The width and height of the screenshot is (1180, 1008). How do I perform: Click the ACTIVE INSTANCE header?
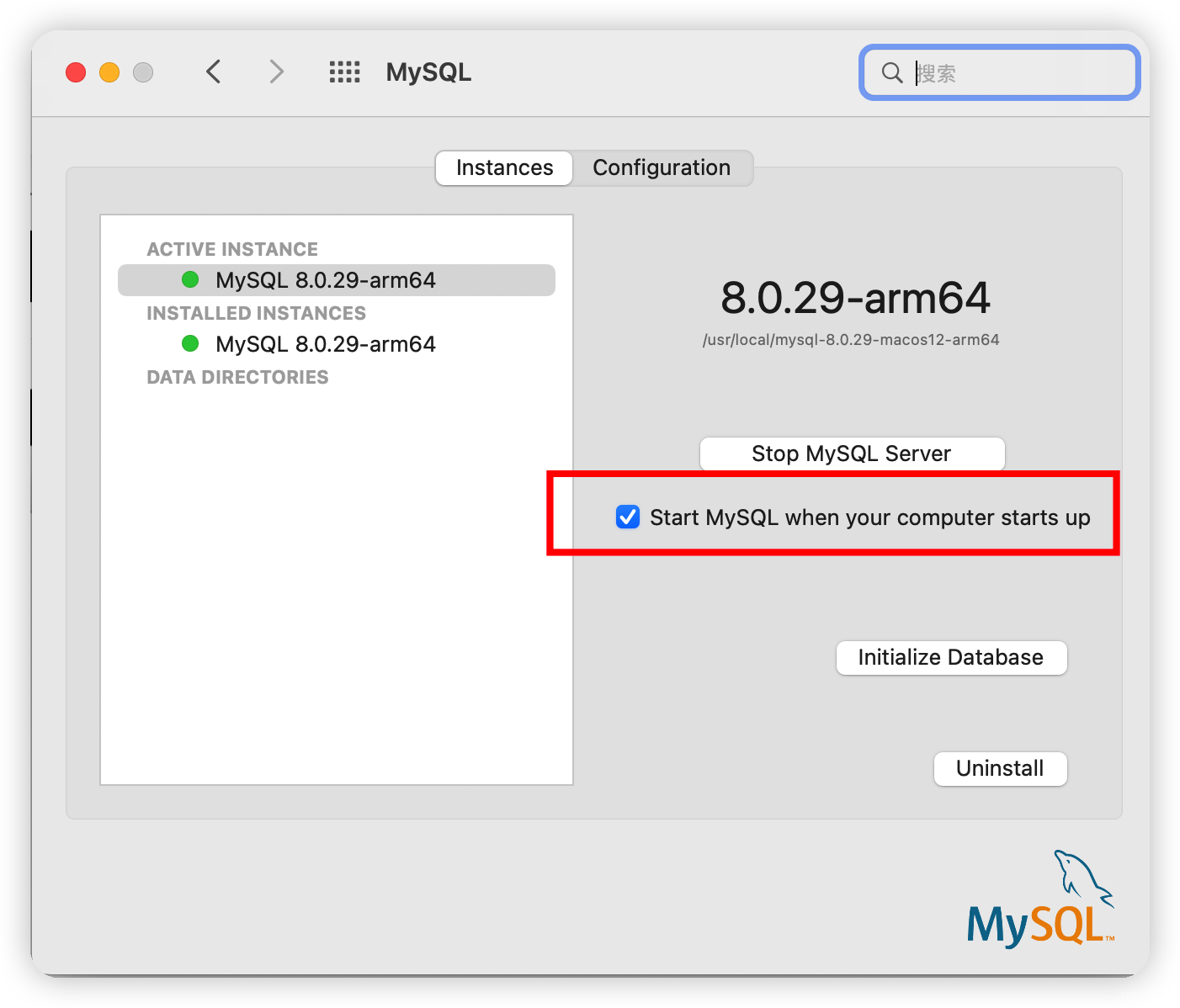coord(232,249)
